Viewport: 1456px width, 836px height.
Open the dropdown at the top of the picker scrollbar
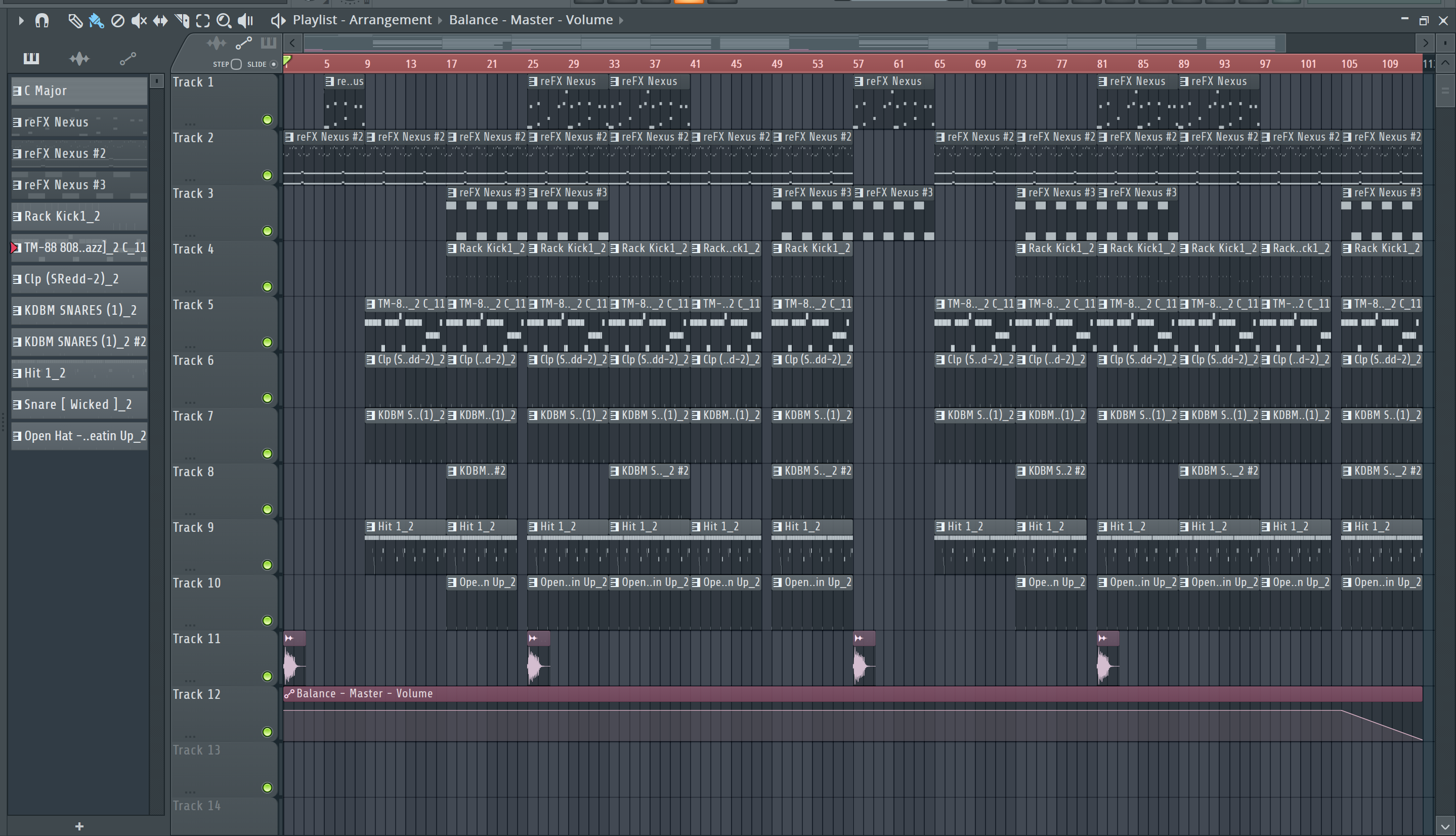[157, 81]
